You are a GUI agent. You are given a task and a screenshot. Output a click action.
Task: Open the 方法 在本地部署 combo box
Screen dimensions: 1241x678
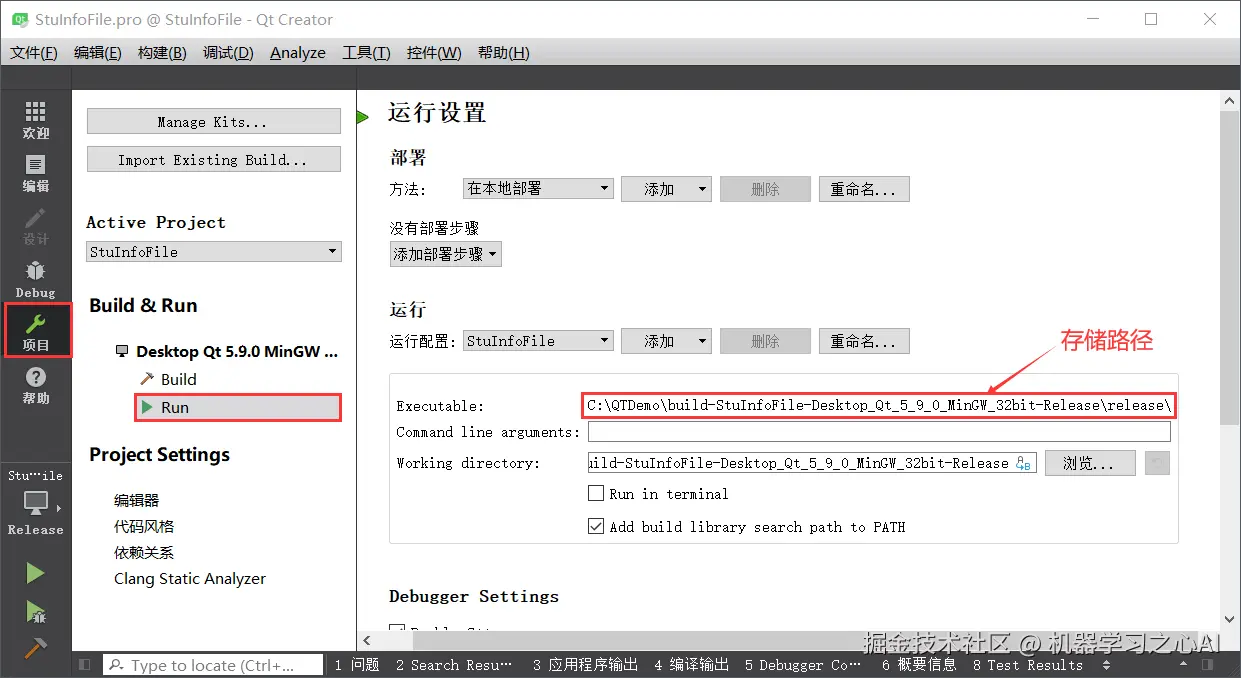point(539,188)
